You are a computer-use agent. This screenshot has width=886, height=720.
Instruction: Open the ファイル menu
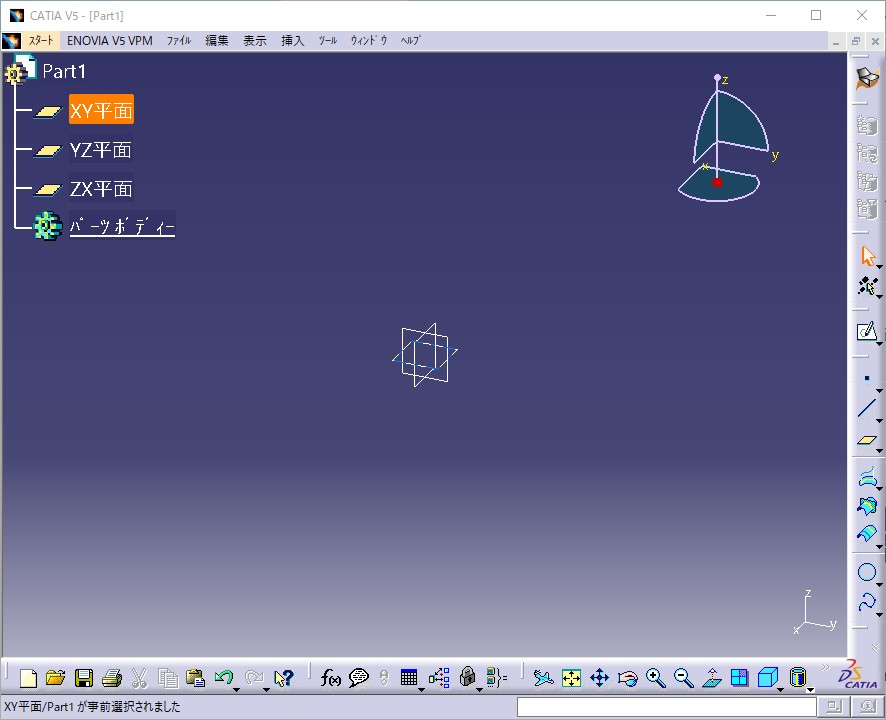[179, 41]
